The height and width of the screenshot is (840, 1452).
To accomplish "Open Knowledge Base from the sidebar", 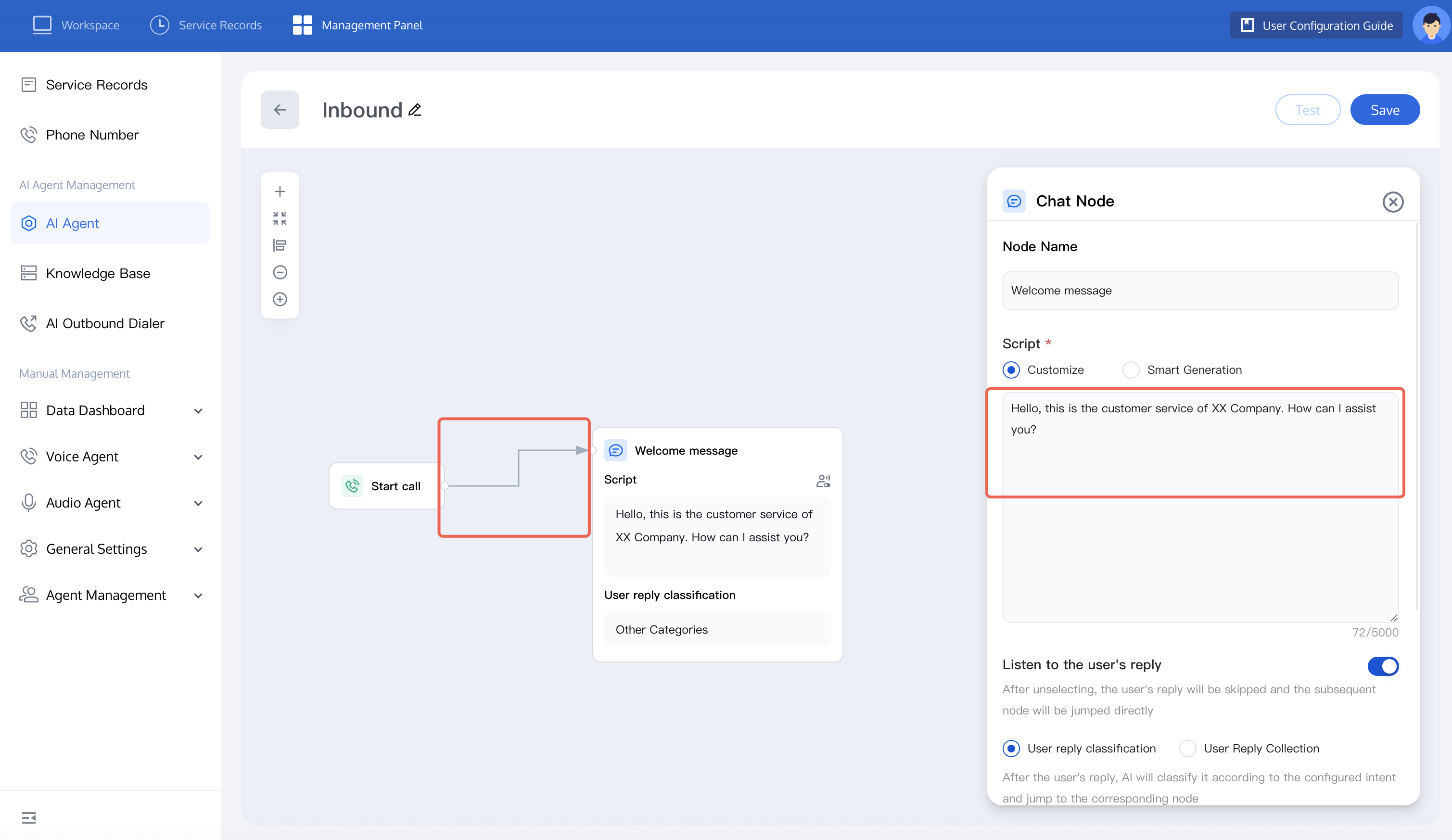I will 97,273.
